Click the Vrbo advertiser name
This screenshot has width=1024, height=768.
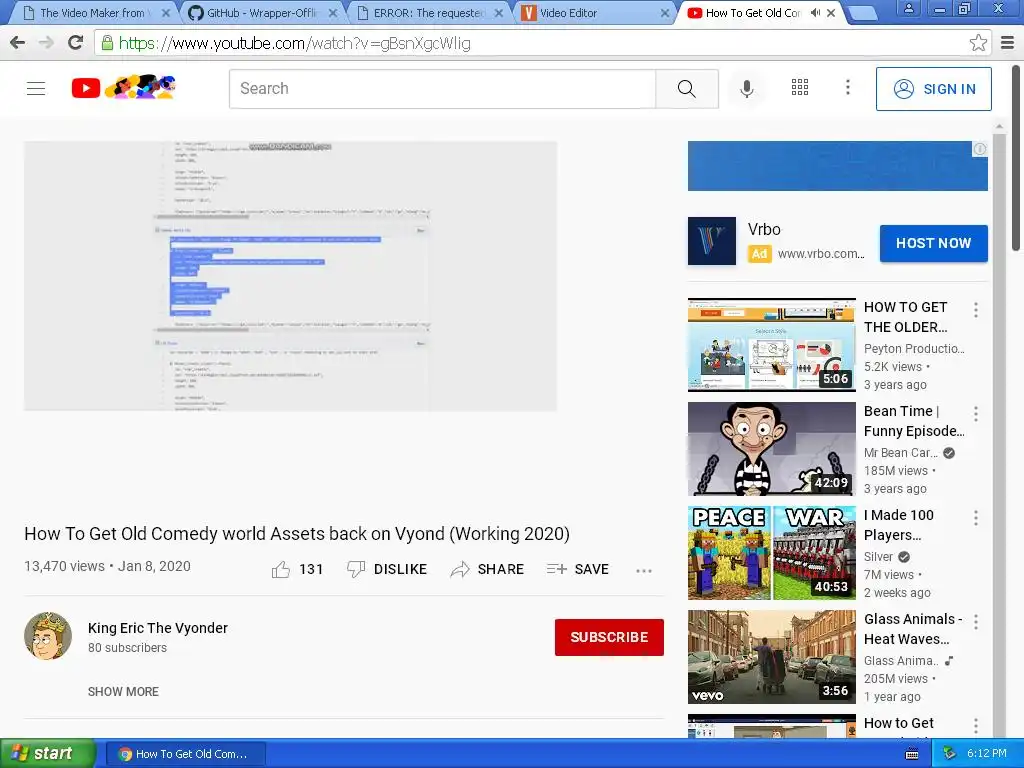pyautogui.click(x=764, y=229)
